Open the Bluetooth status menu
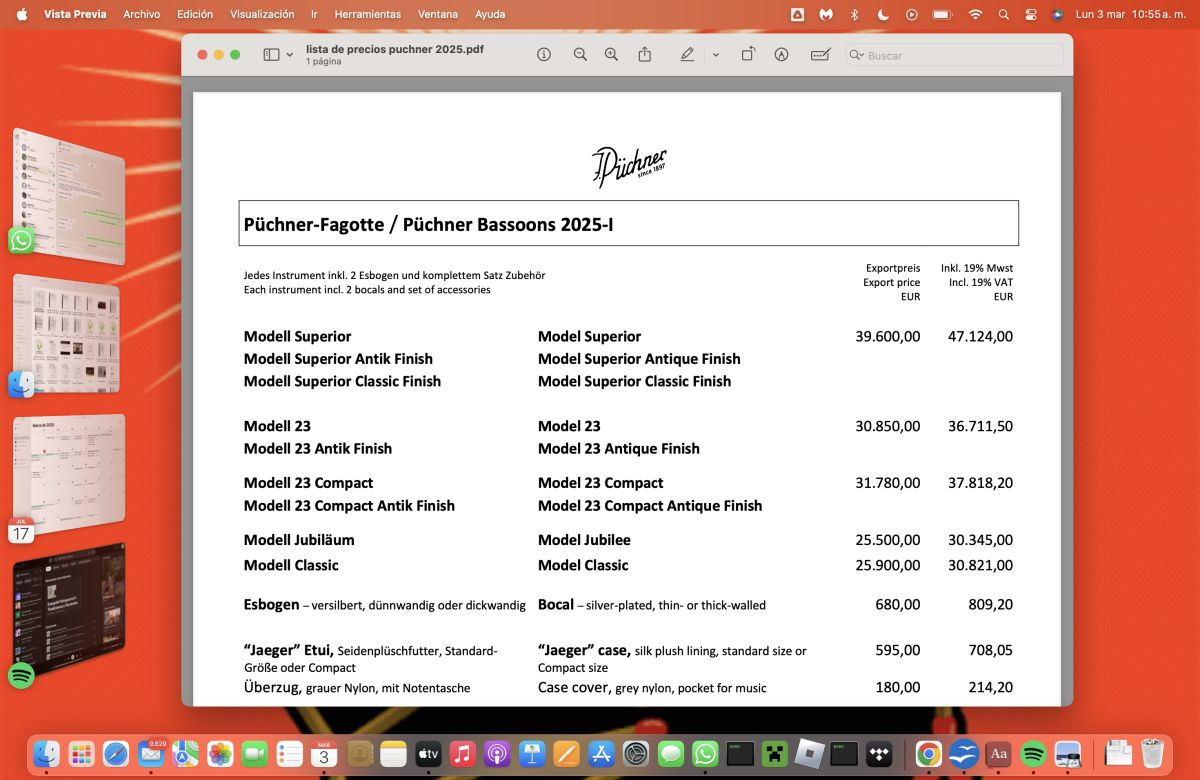This screenshot has width=1200, height=780. (x=854, y=14)
